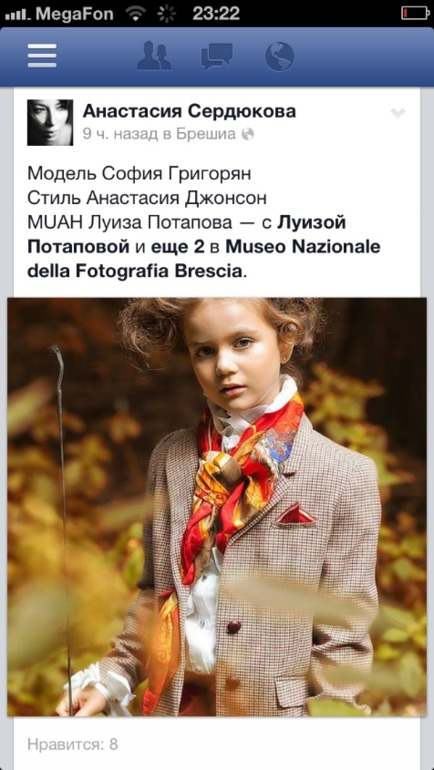Tap the 23:22 clock to jump top
The image size is (434, 770).
click(x=216, y=13)
